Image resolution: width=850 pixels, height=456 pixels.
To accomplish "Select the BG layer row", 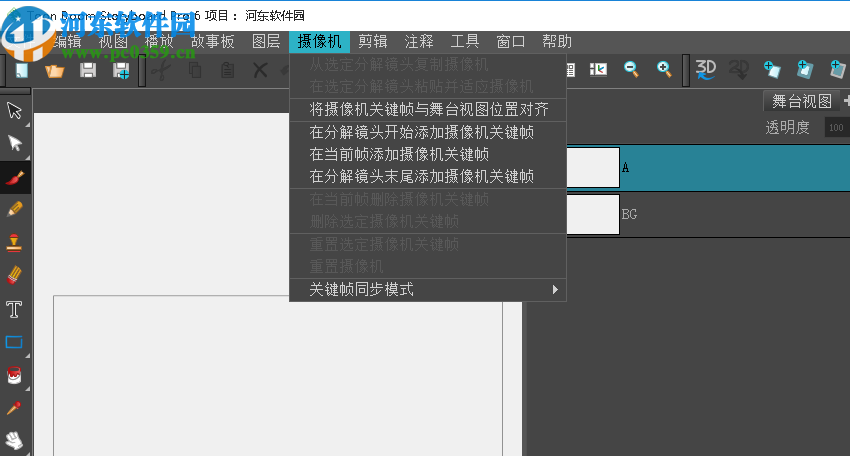I will click(x=709, y=214).
